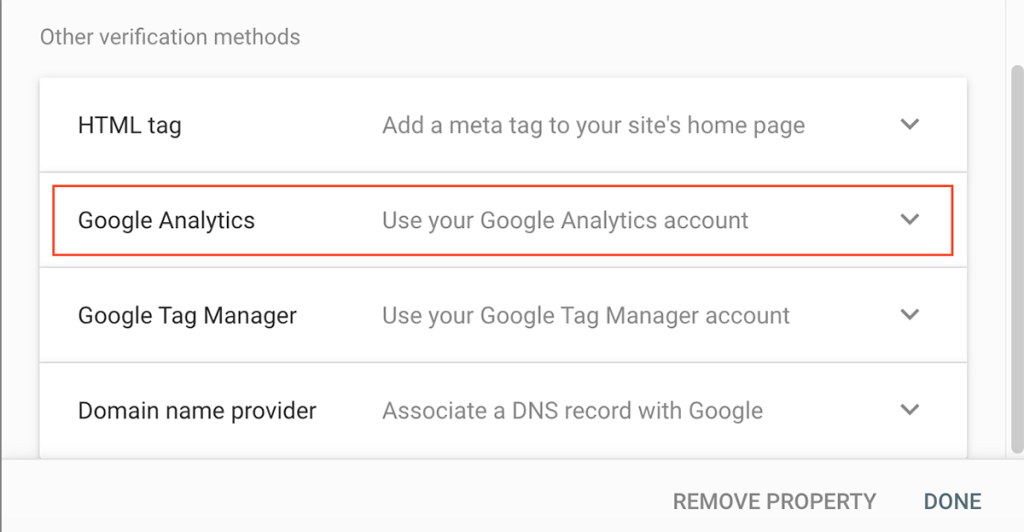The width and height of the screenshot is (1024, 532).
Task: Choose the Google Tag Manager label
Action: pyautogui.click(x=187, y=316)
